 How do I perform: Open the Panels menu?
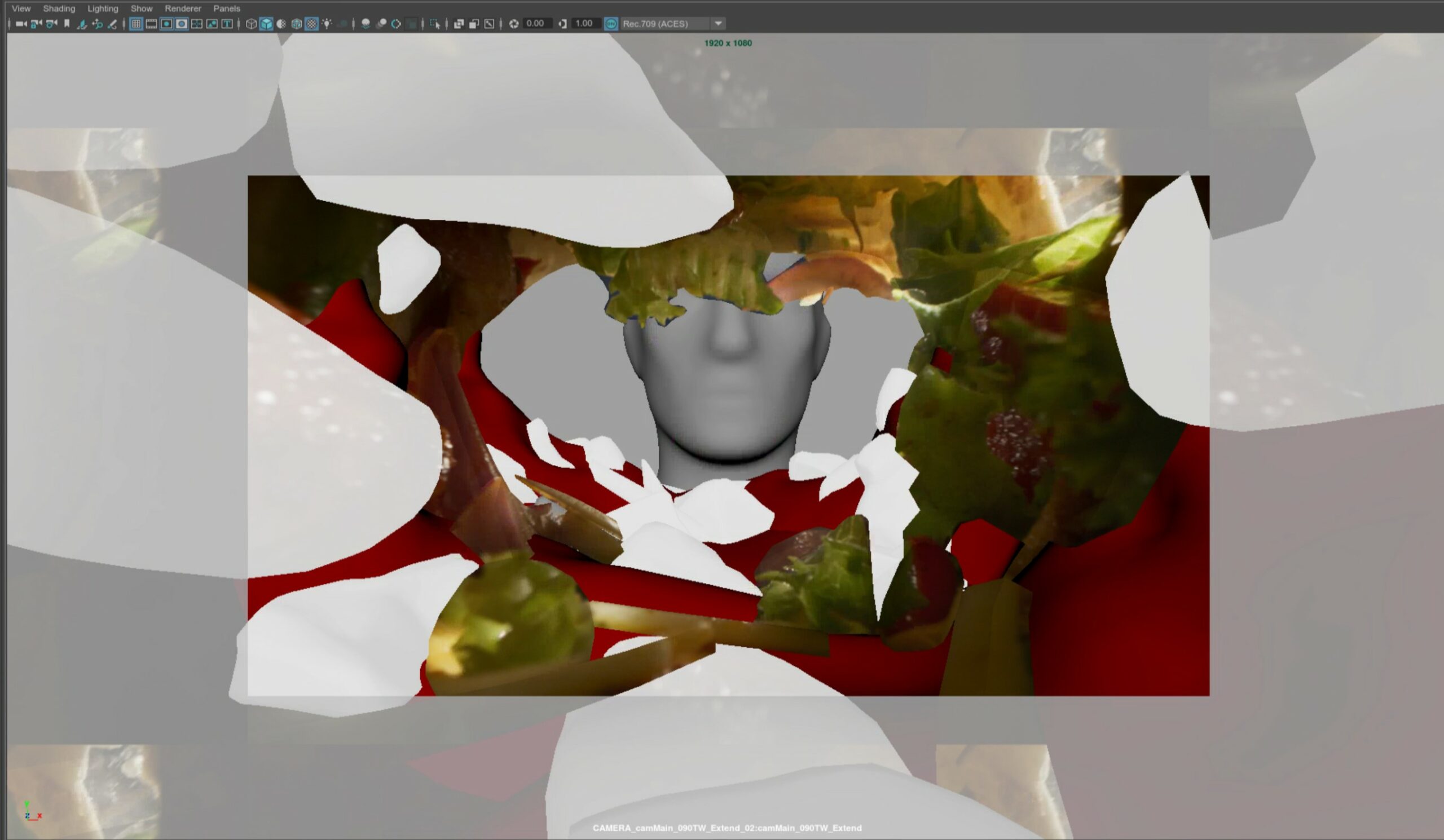(x=226, y=8)
